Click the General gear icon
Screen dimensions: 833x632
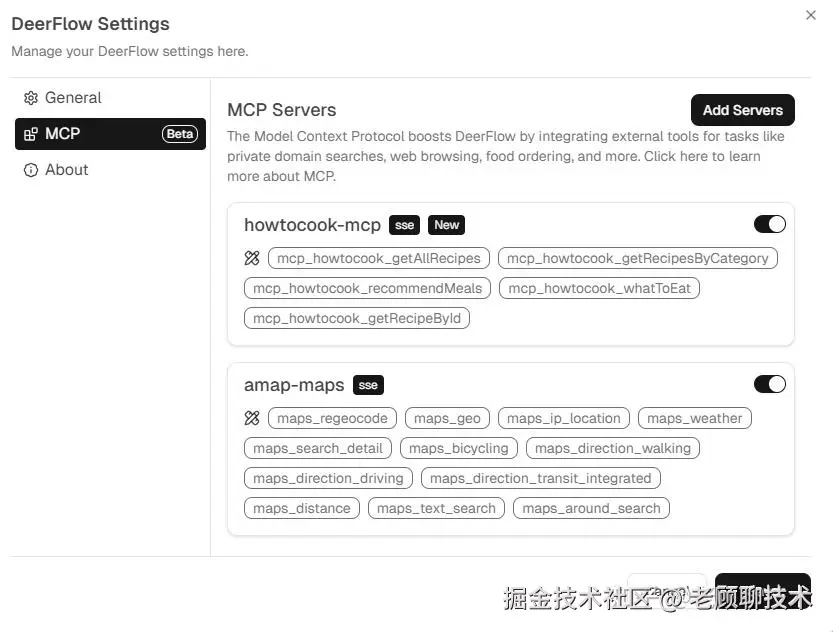point(31,98)
